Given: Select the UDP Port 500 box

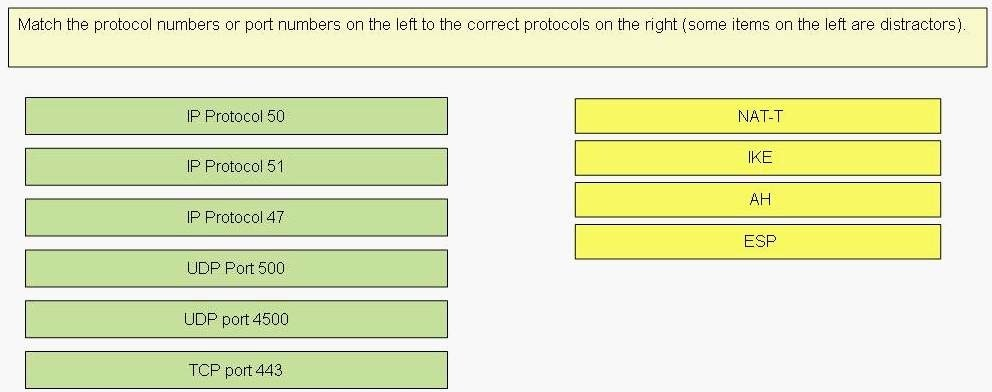Looking at the screenshot, I should (x=236, y=268).
